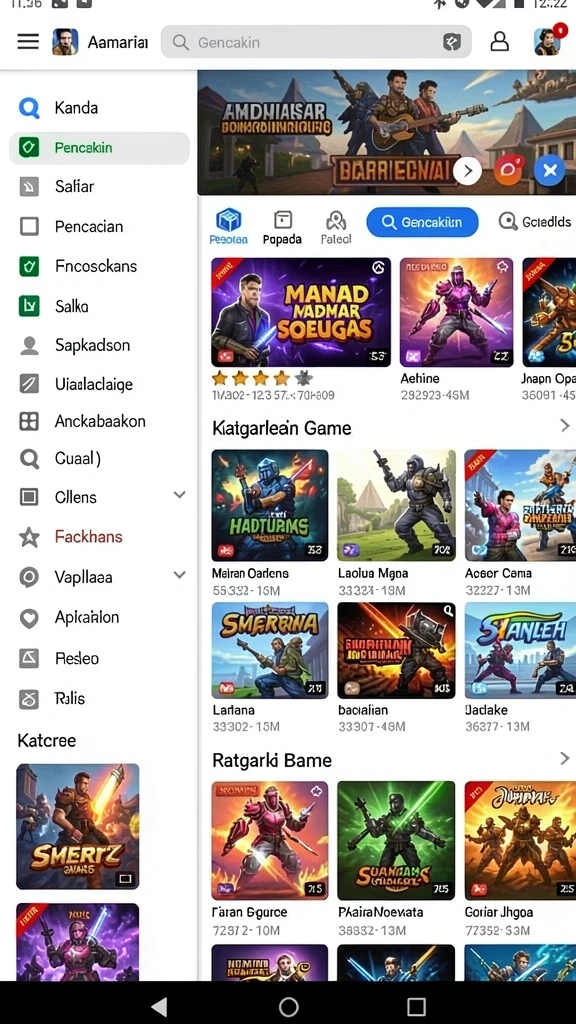This screenshot has height=1024, width=576.
Task: Click the star rating row
Action: (x=262, y=377)
